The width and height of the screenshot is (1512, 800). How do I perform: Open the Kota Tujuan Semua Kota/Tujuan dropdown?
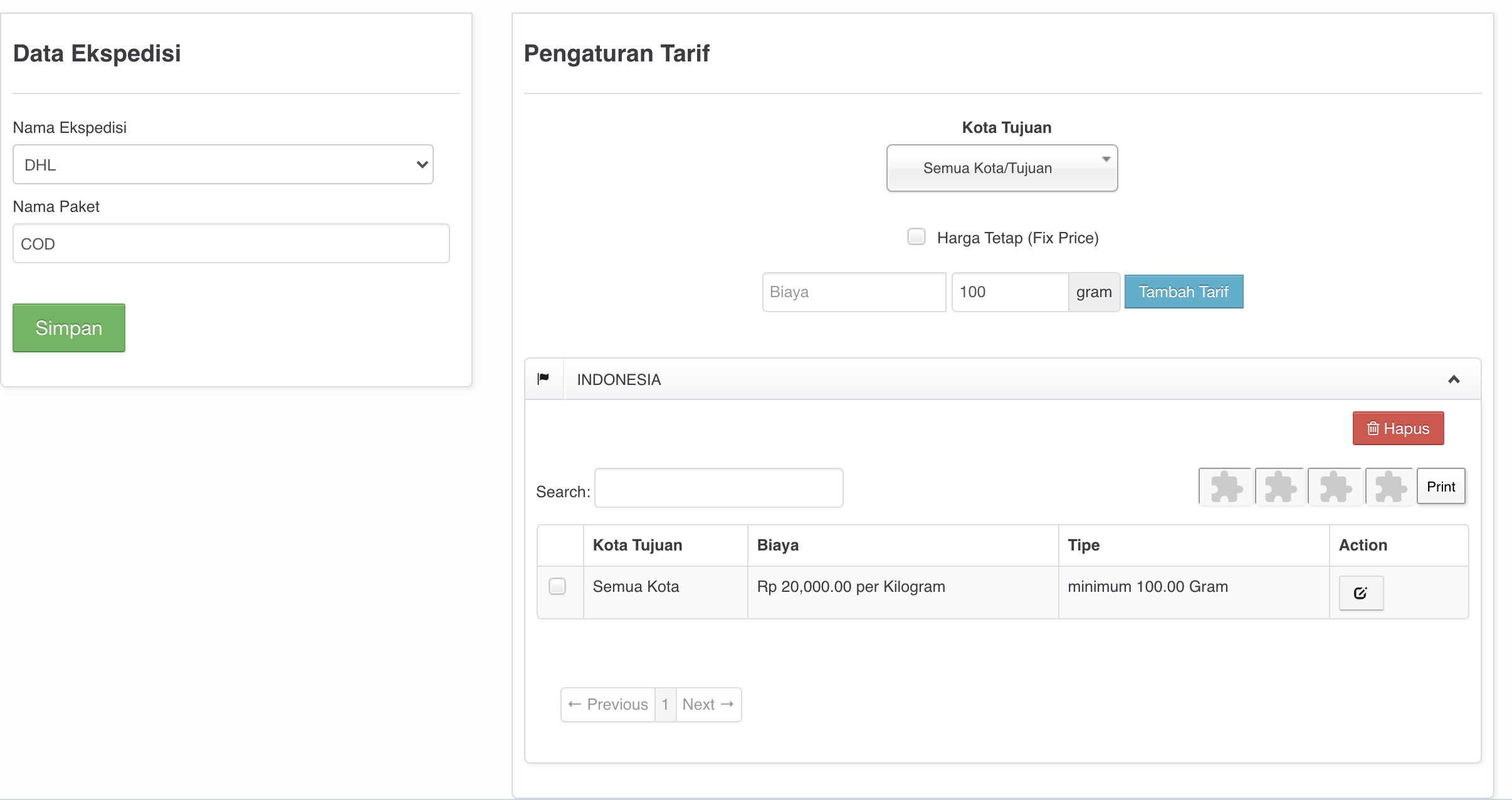coord(1002,168)
